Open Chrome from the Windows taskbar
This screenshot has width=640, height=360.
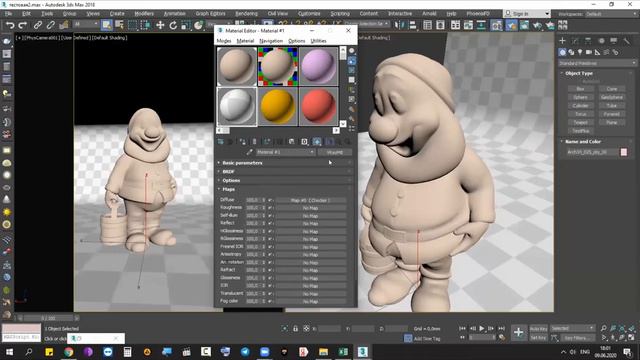pos(69,352)
